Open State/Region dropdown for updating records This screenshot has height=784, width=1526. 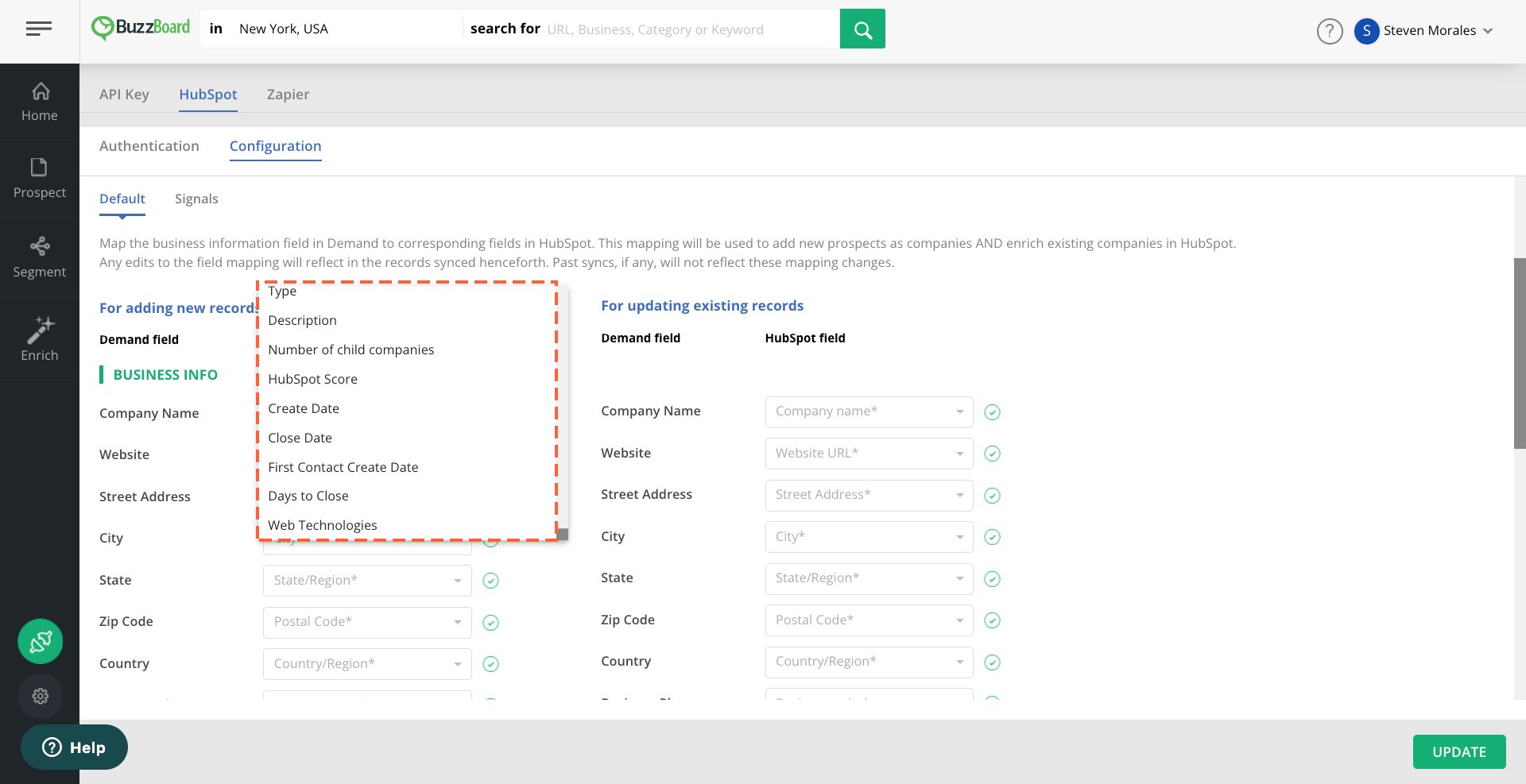[x=869, y=578]
